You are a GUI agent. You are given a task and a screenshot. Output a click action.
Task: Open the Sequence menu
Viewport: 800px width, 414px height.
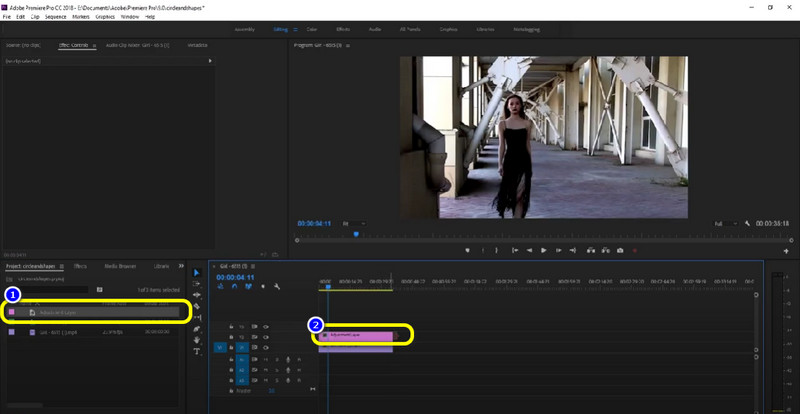point(56,17)
